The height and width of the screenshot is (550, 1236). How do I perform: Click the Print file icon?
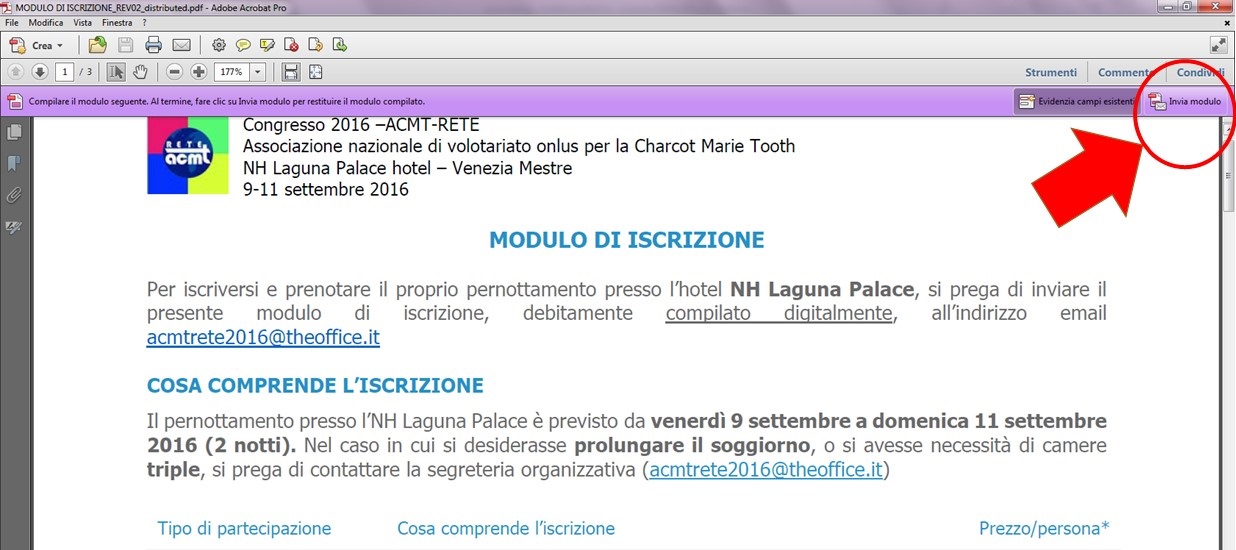click(153, 45)
